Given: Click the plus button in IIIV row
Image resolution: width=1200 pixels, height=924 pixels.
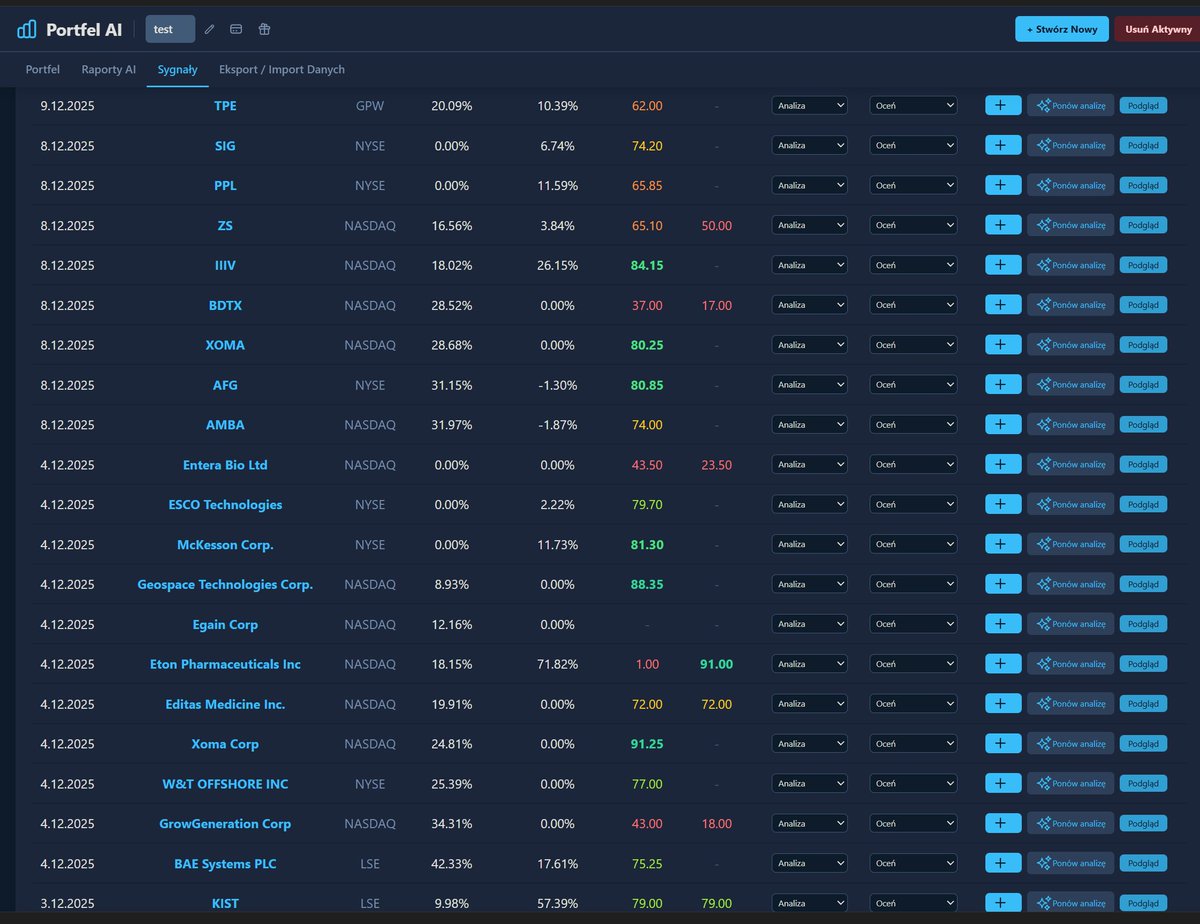Looking at the screenshot, I should (x=1003, y=265).
